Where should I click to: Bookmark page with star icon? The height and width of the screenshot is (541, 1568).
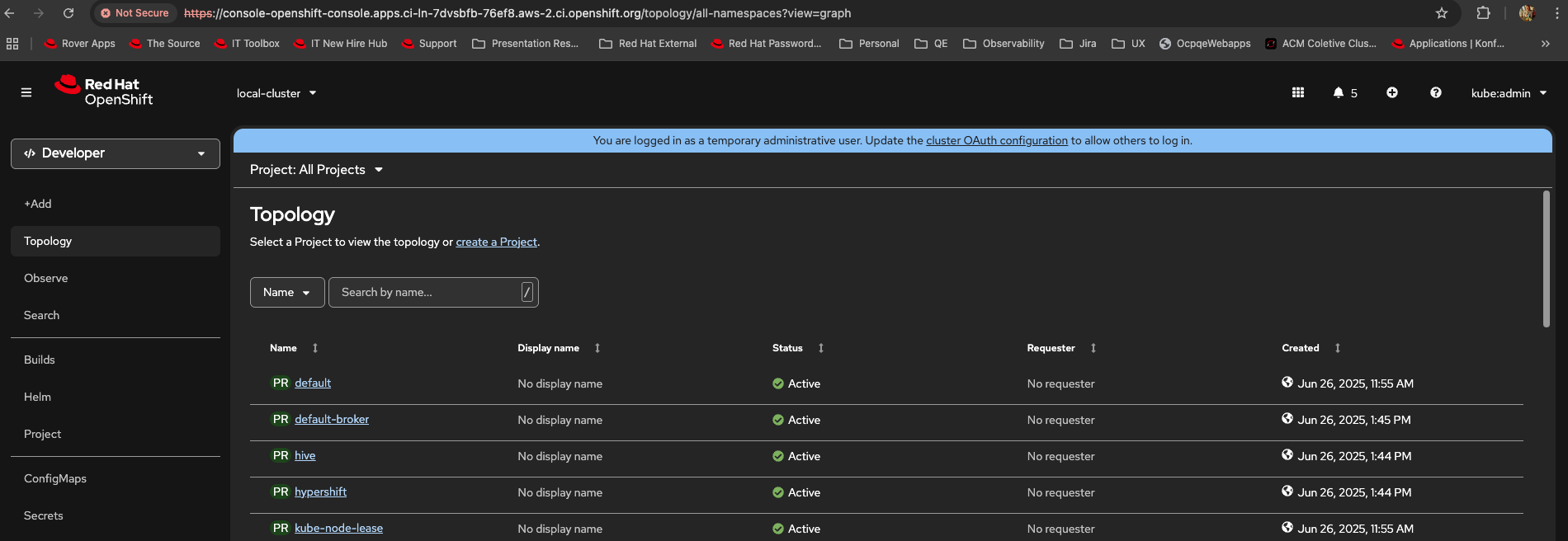[x=1441, y=13]
